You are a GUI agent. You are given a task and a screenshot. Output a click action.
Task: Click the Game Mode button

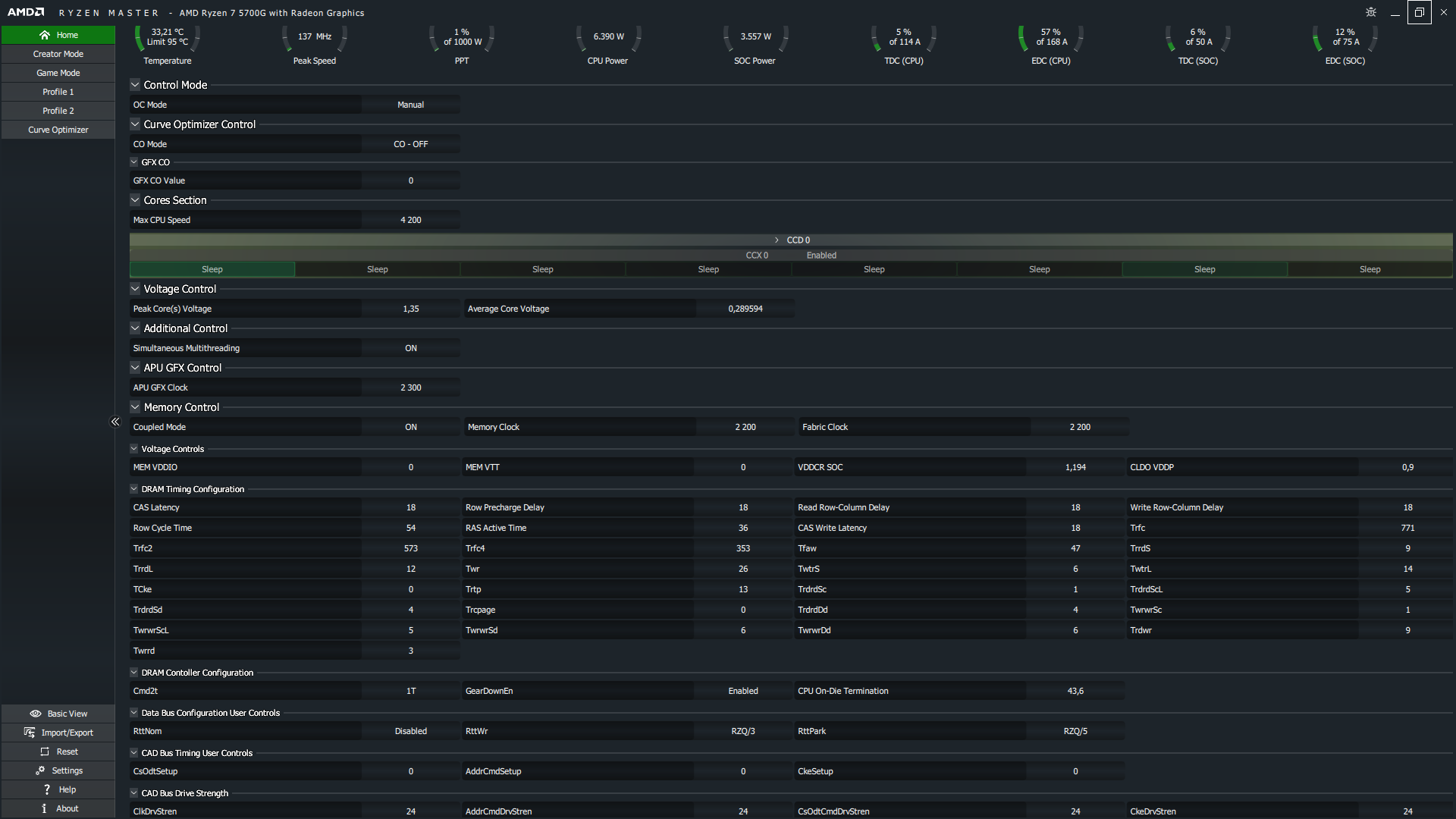coord(58,73)
